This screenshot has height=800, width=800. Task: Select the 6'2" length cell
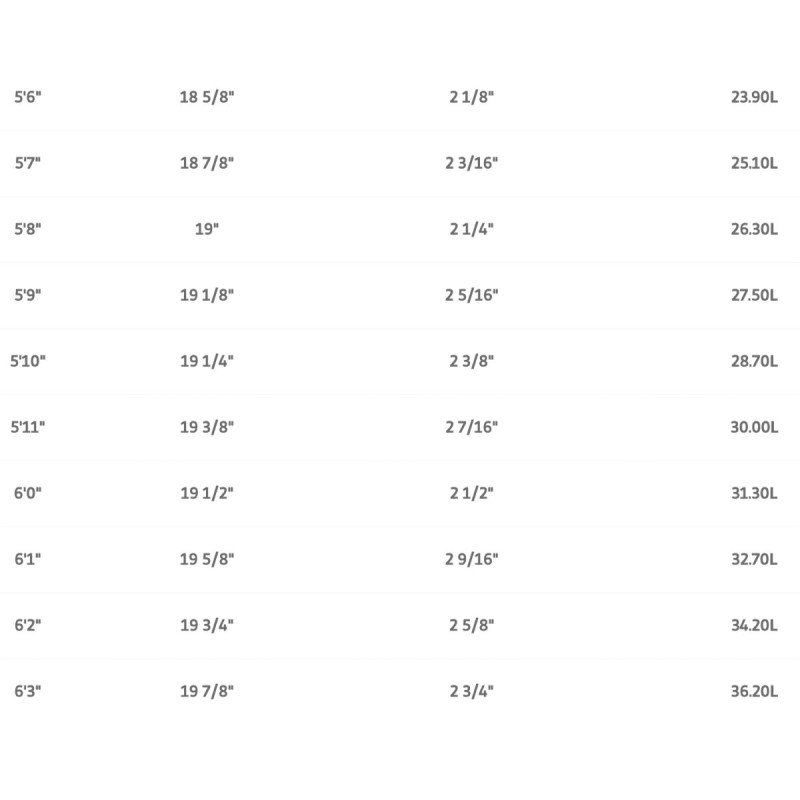(28, 625)
